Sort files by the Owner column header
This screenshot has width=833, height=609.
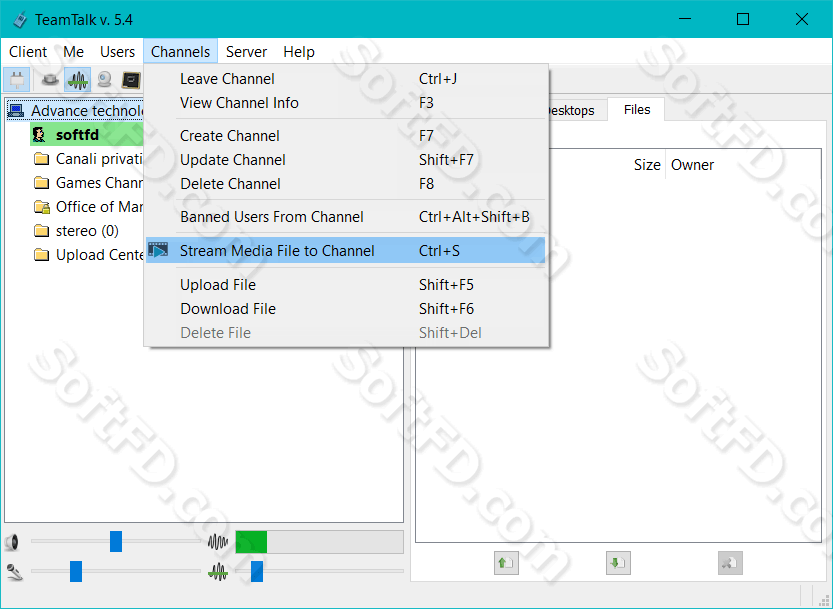(692, 165)
